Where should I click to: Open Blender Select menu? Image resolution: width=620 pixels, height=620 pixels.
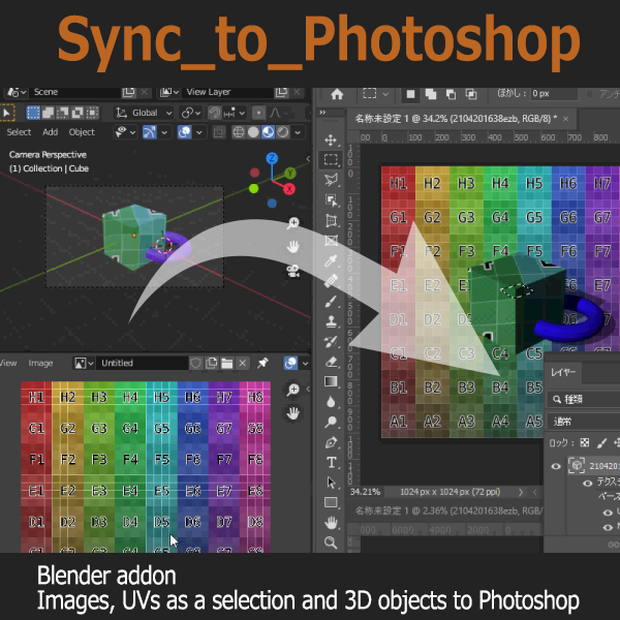coord(19,132)
